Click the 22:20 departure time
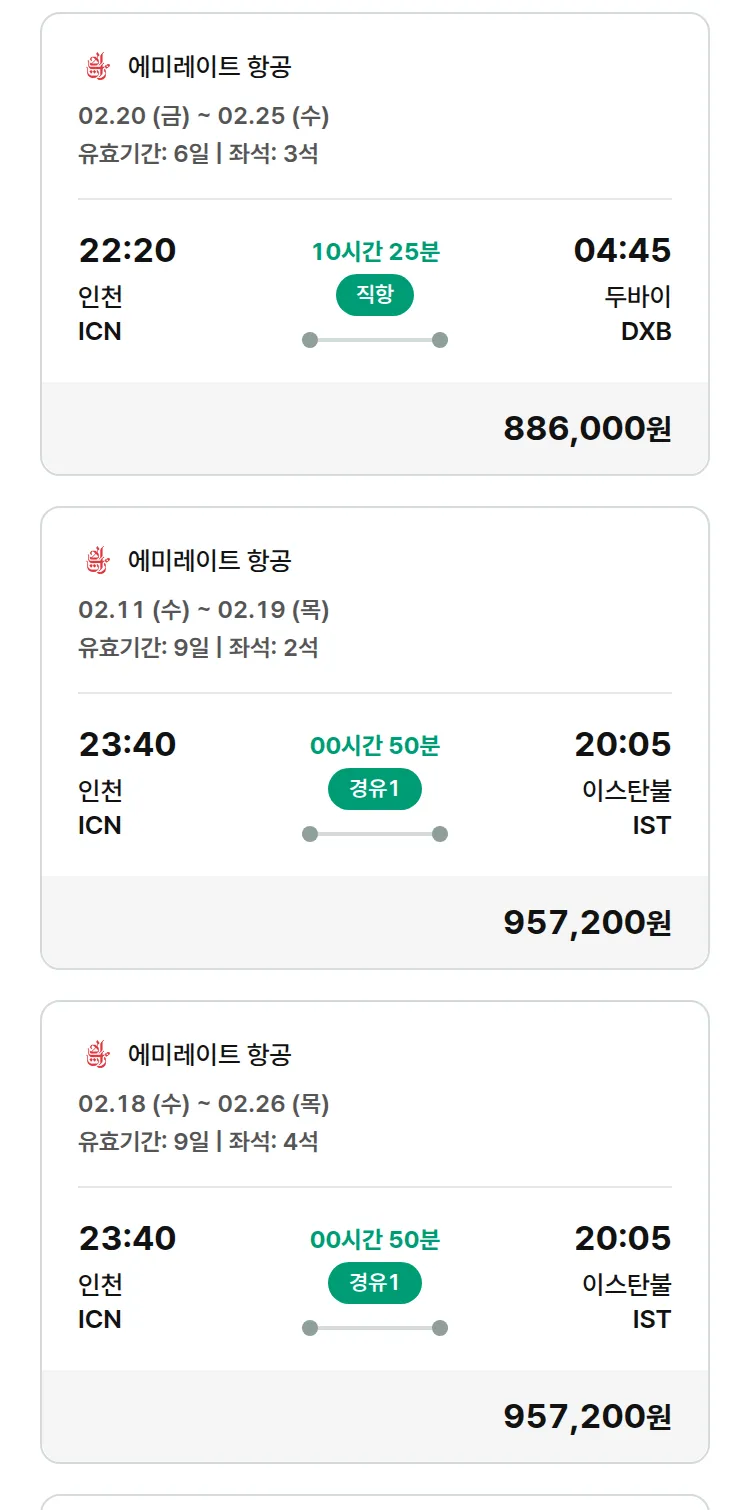Image resolution: width=750 pixels, height=1510 pixels. coord(127,250)
